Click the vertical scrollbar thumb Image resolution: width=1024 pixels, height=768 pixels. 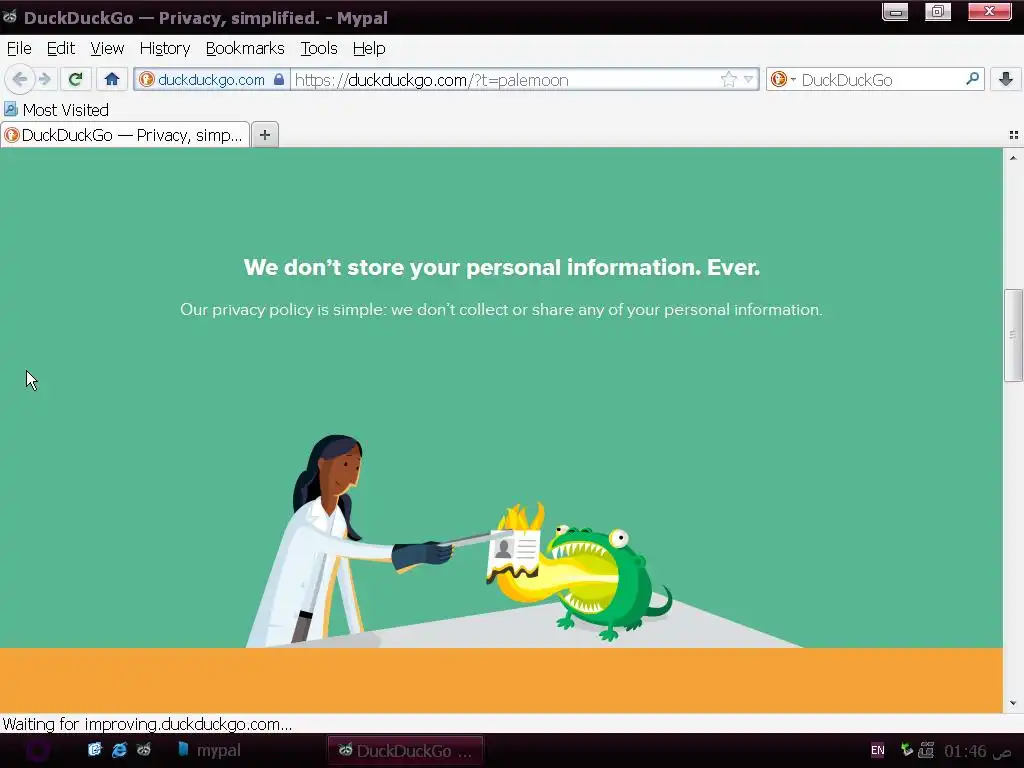point(1013,335)
